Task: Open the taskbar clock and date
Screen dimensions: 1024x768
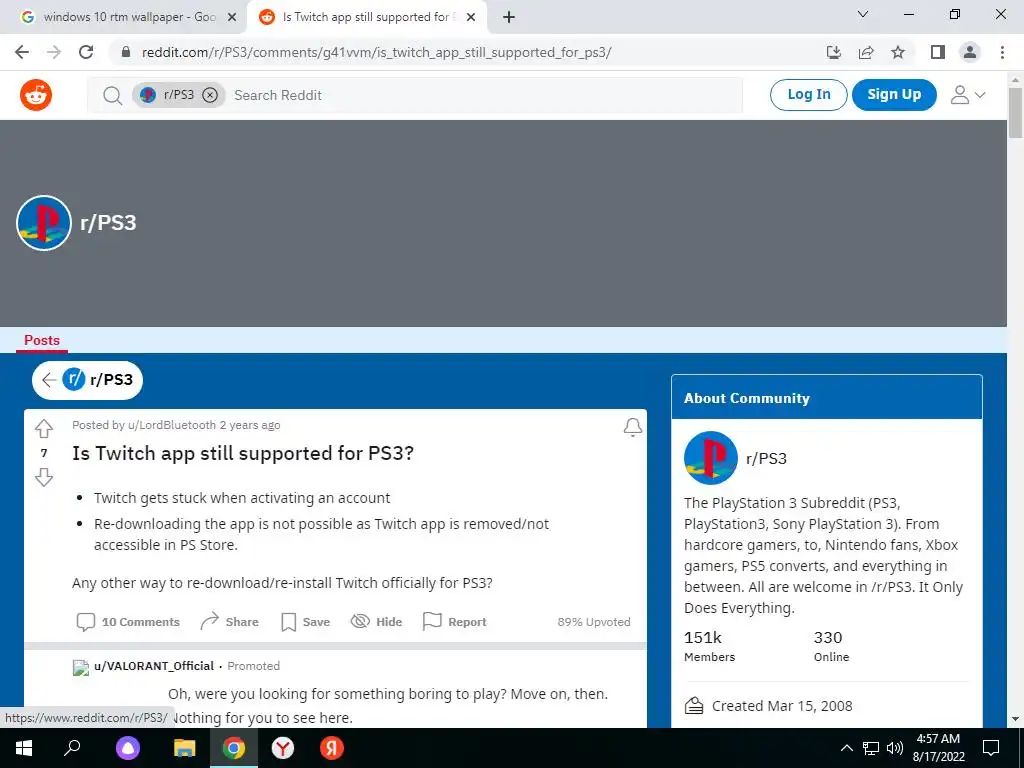Action: 938,748
